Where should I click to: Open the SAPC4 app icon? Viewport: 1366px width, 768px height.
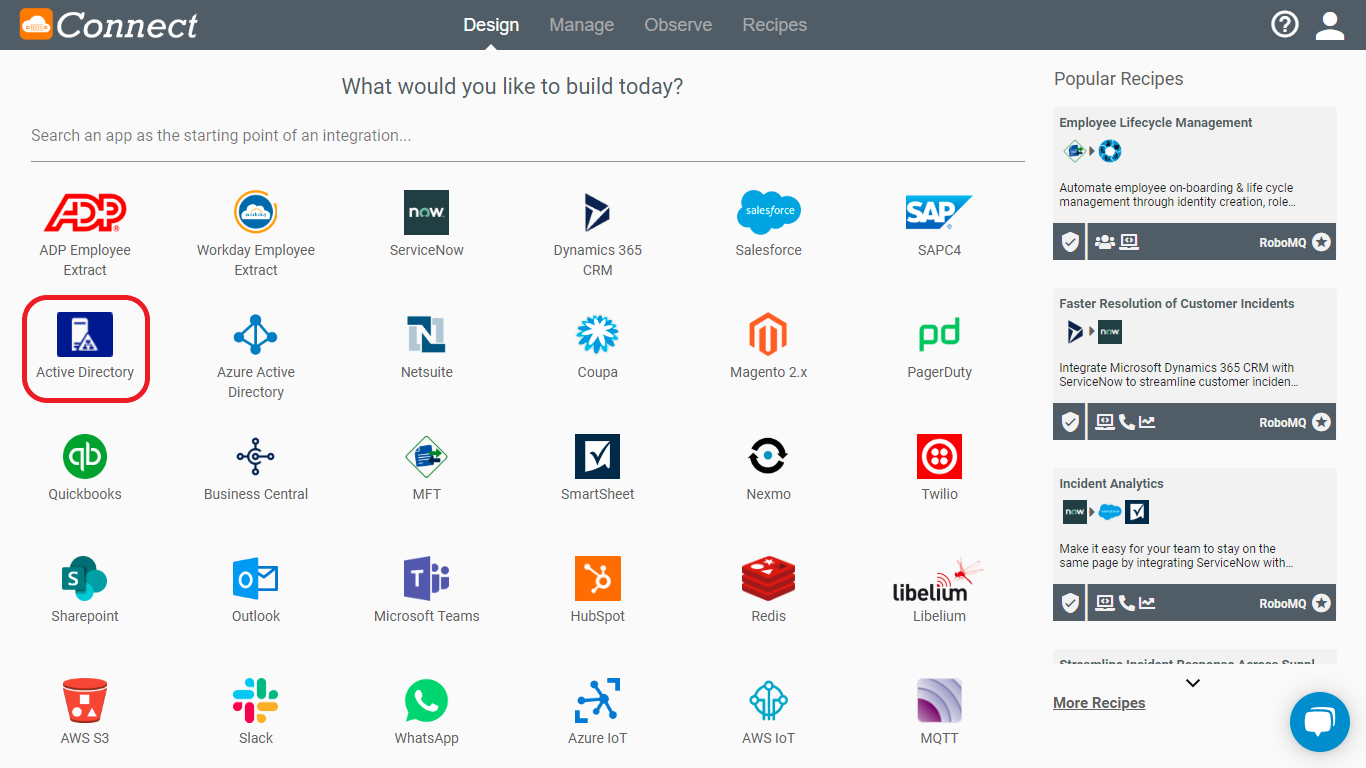(x=939, y=212)
